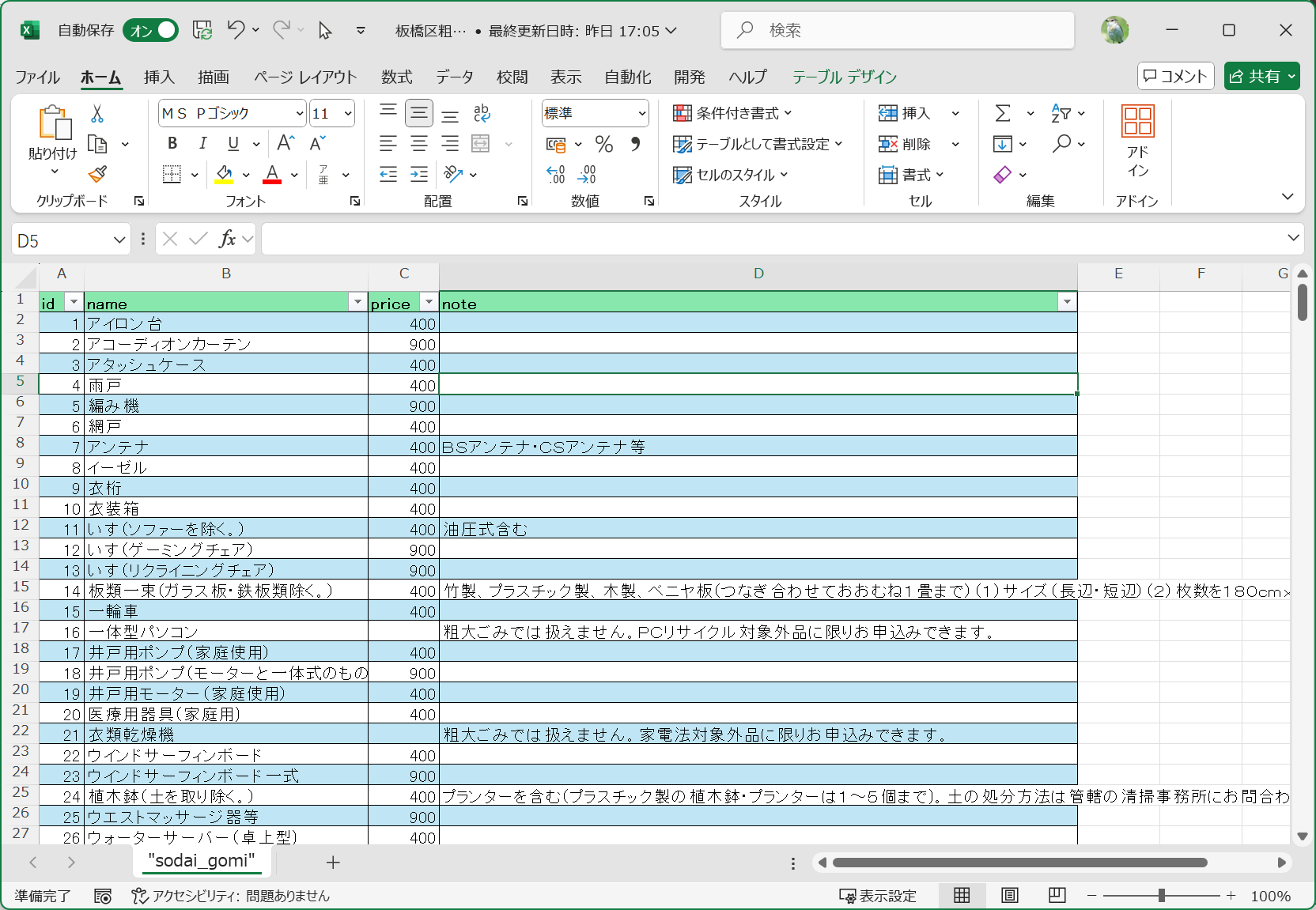This screenshot has height=910, width=1316.
Task: Expand the font size dropdown
Action: point(347,114)
